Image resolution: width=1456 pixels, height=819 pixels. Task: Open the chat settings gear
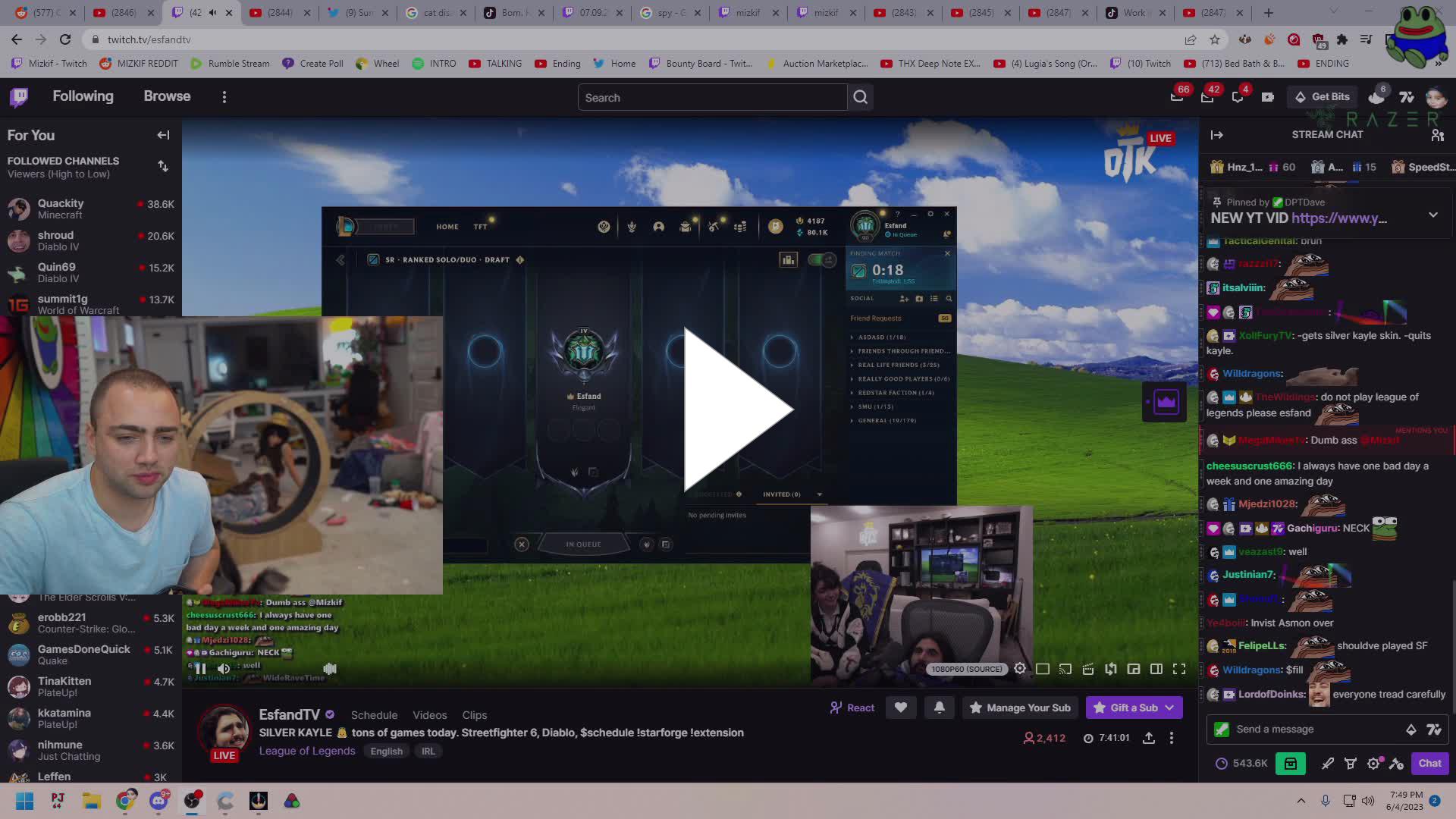(x=1374, y=764)
